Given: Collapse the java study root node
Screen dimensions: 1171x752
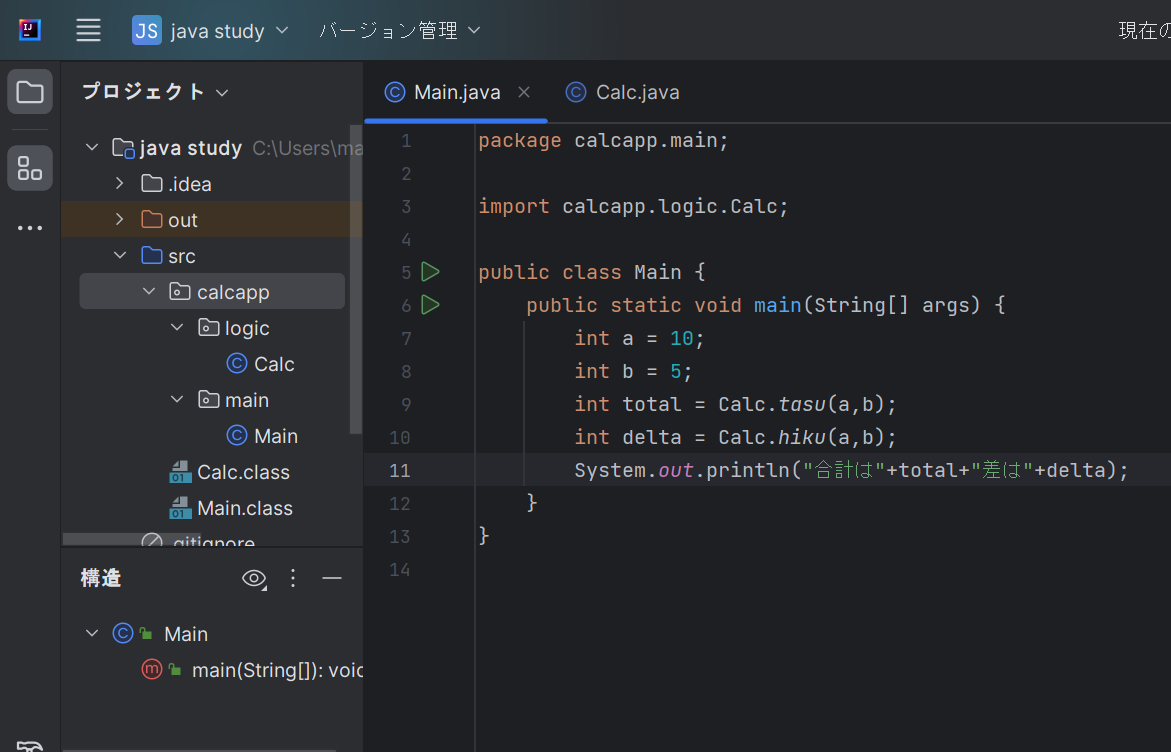Looking at the screenshot, I should 92,147.
